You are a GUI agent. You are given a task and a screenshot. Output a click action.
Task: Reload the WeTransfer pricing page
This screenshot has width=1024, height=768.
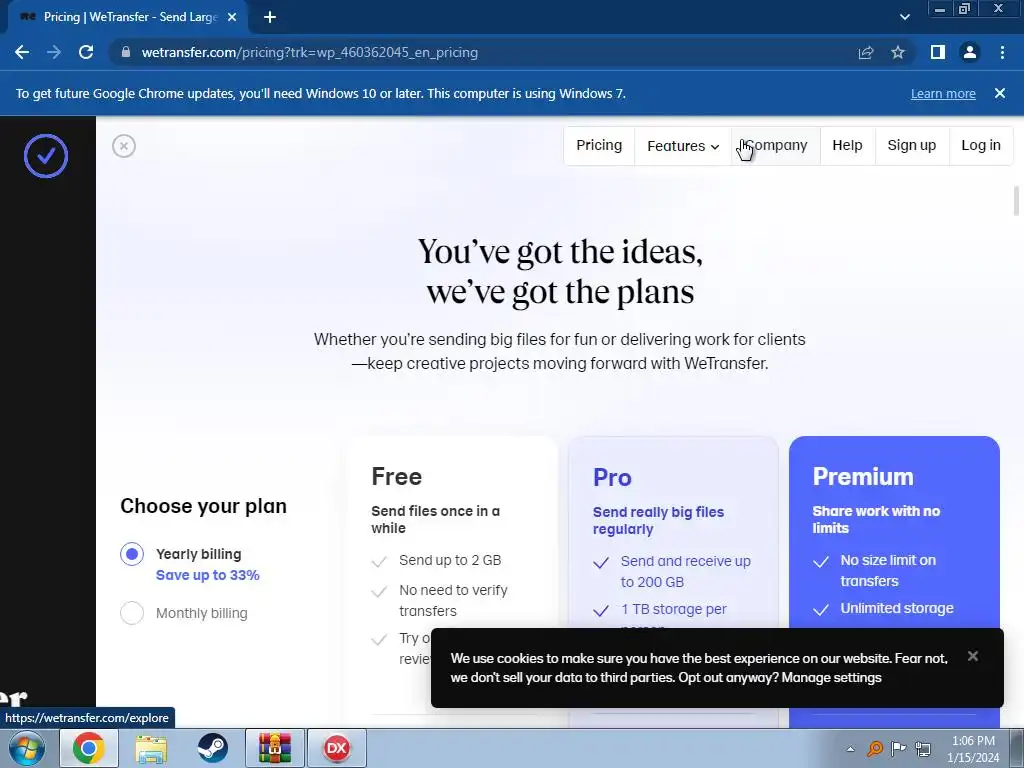click(x=86, y=52)
